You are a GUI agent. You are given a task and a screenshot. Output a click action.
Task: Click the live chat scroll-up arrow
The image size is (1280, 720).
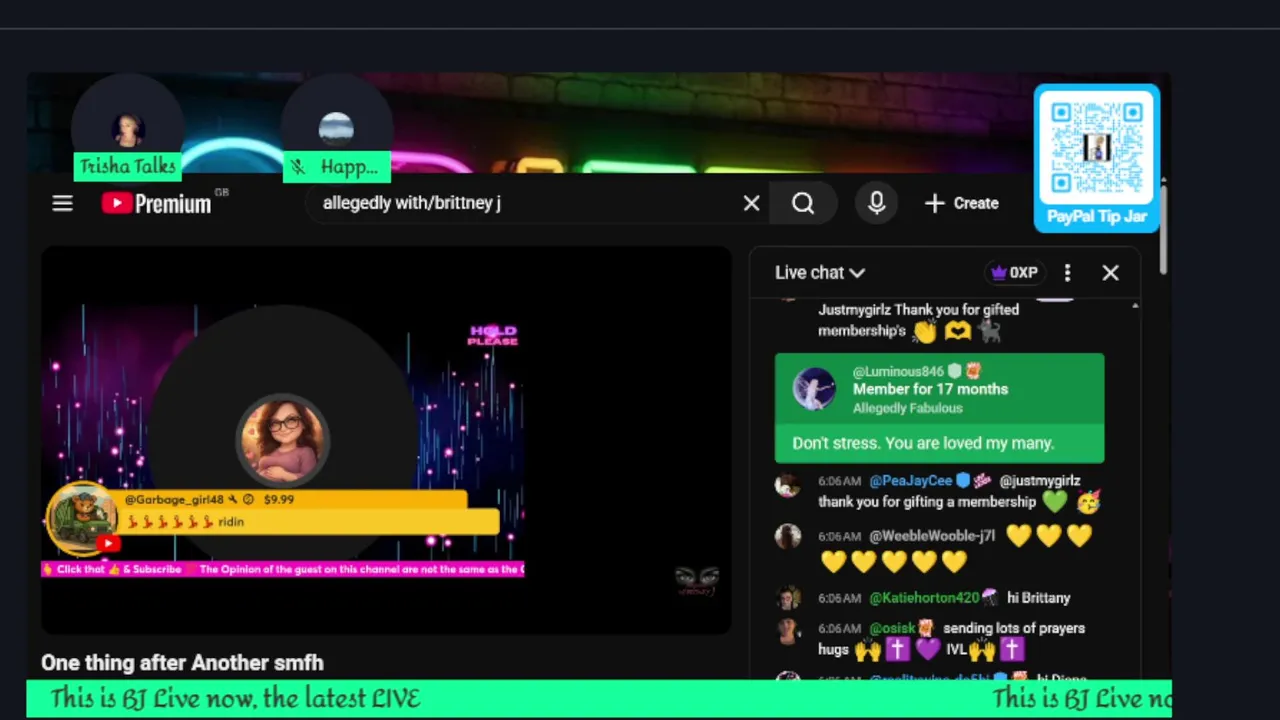click(1135, 305)
